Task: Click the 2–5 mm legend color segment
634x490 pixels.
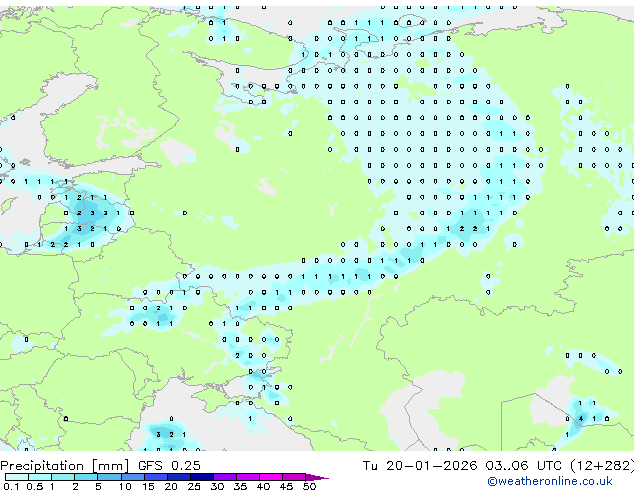Action: (86, 477)
